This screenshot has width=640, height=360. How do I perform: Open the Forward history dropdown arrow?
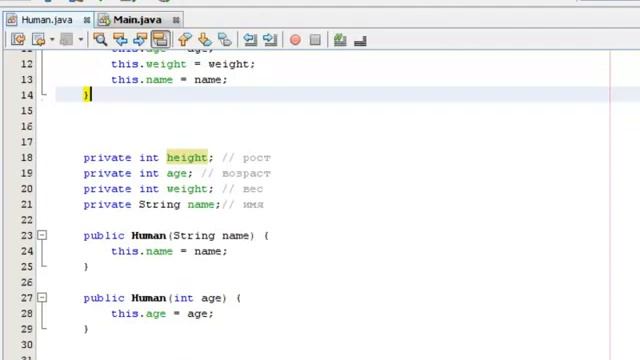click(80, 40)
